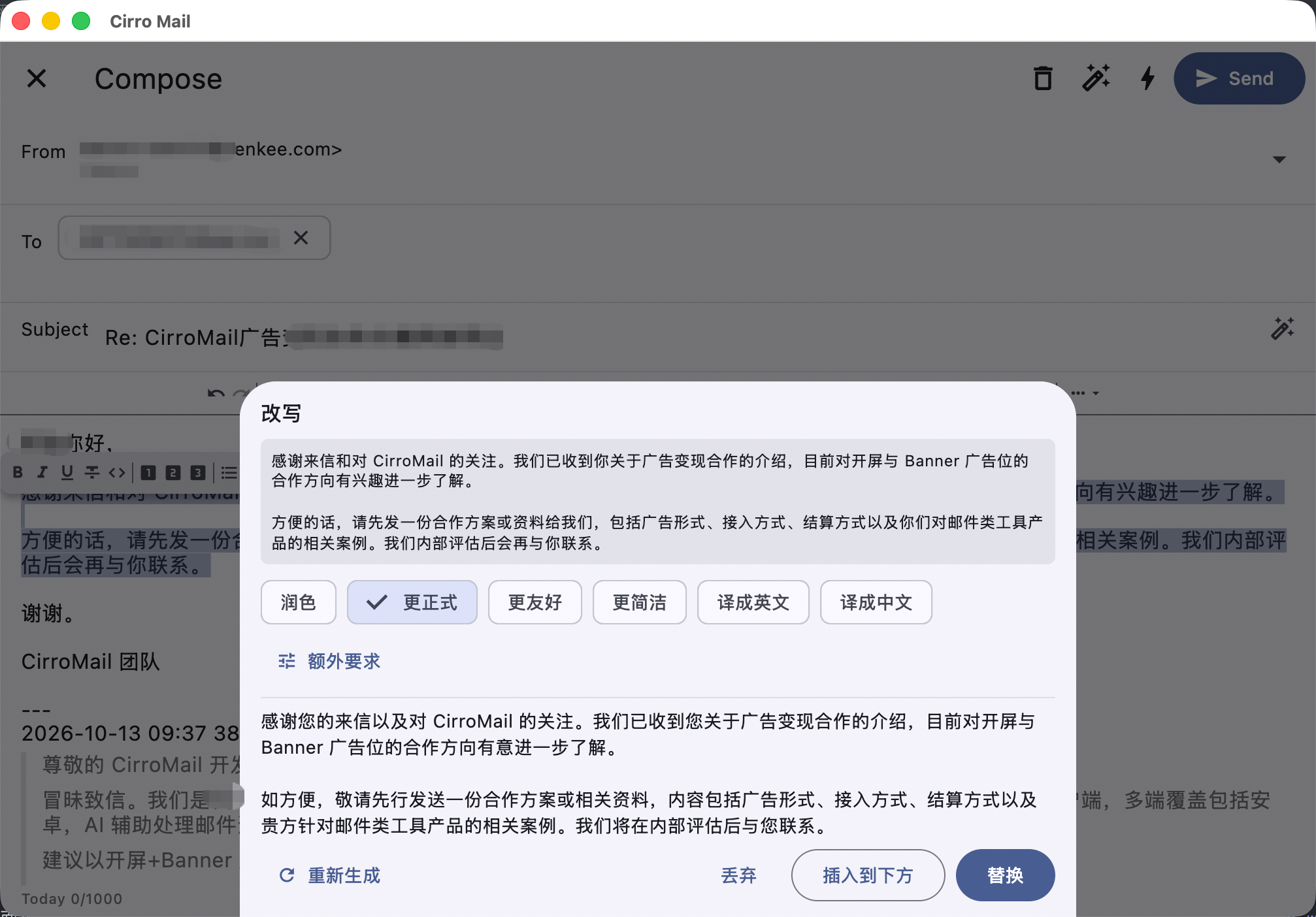Toggle inline code formatting icon

pyautogui.click(x=117, y=472)
